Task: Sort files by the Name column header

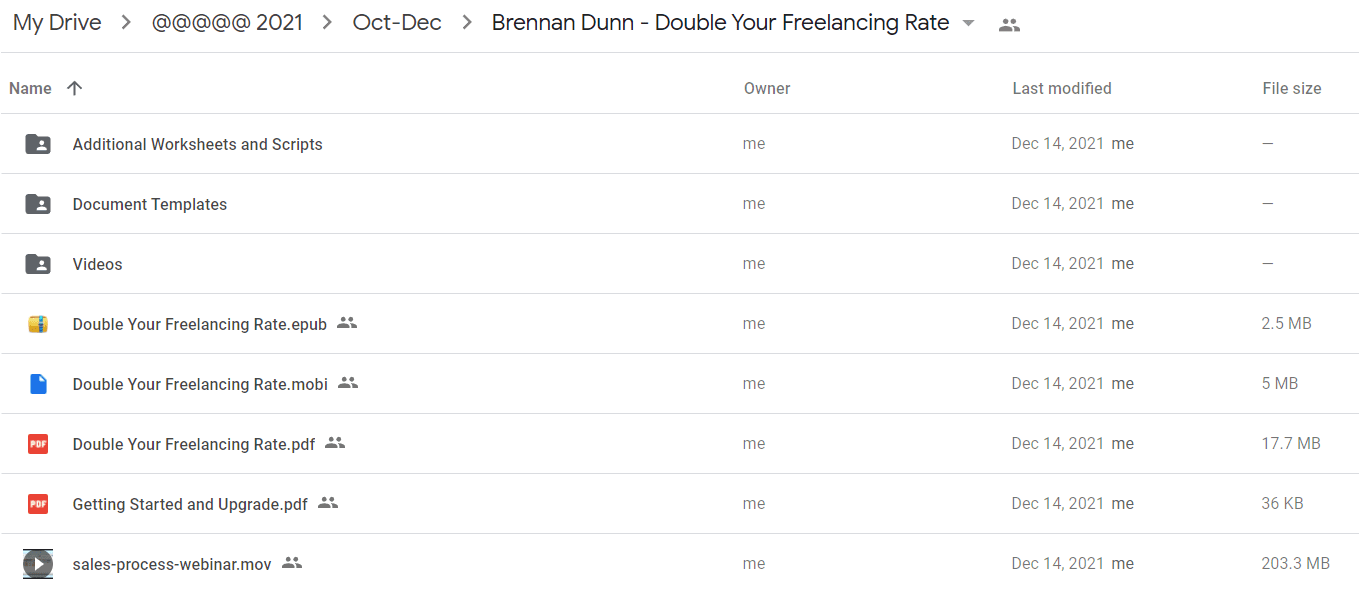Action: (30, 88)
